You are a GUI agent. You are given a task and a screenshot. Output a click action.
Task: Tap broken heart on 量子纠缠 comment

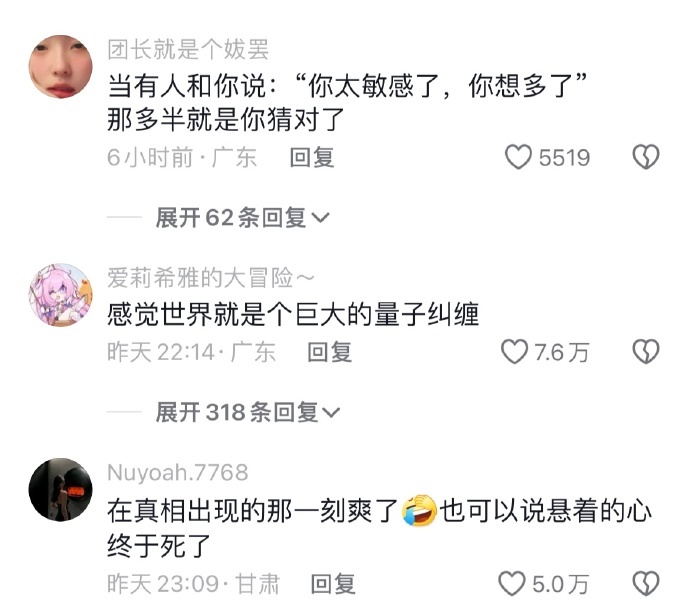click(x=646, y=352)
